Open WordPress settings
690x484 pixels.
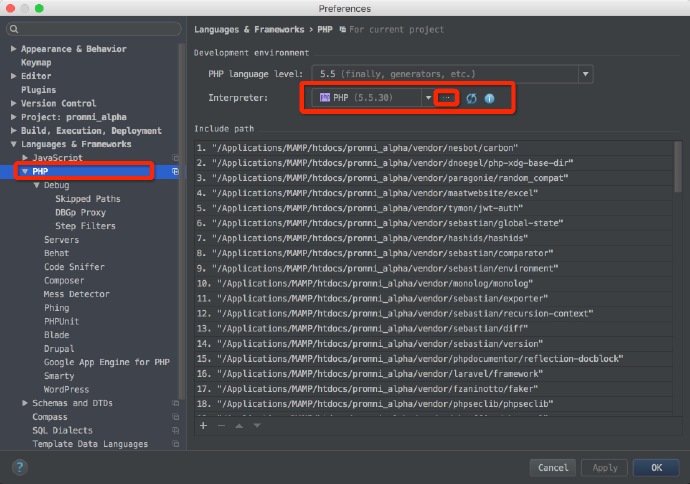(x=66, y=389)
